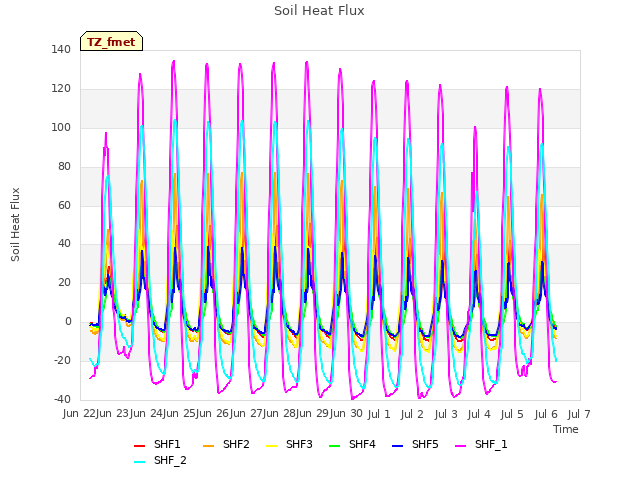The image size is (640, 480).
Task: Click the magenta SHF_1 legend color marker
Action: [460, 446]
